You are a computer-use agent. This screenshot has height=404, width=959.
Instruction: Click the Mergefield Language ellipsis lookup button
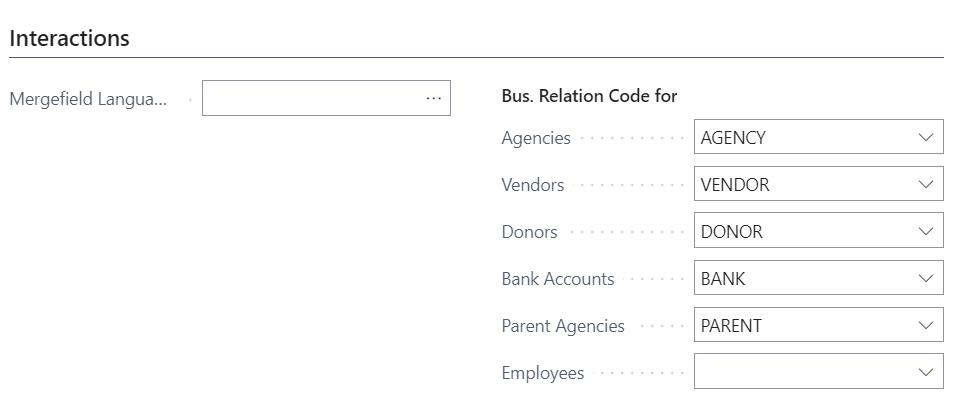[x=433, y=99]
